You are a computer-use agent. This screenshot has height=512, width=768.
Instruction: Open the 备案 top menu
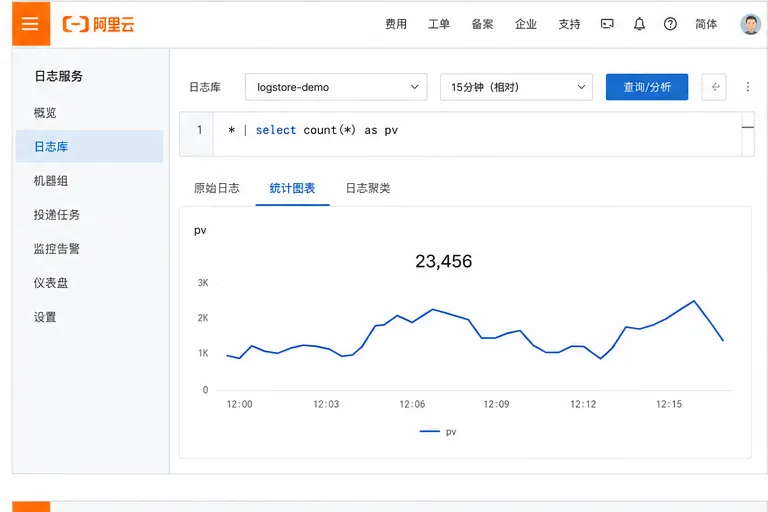pos(482,24)
